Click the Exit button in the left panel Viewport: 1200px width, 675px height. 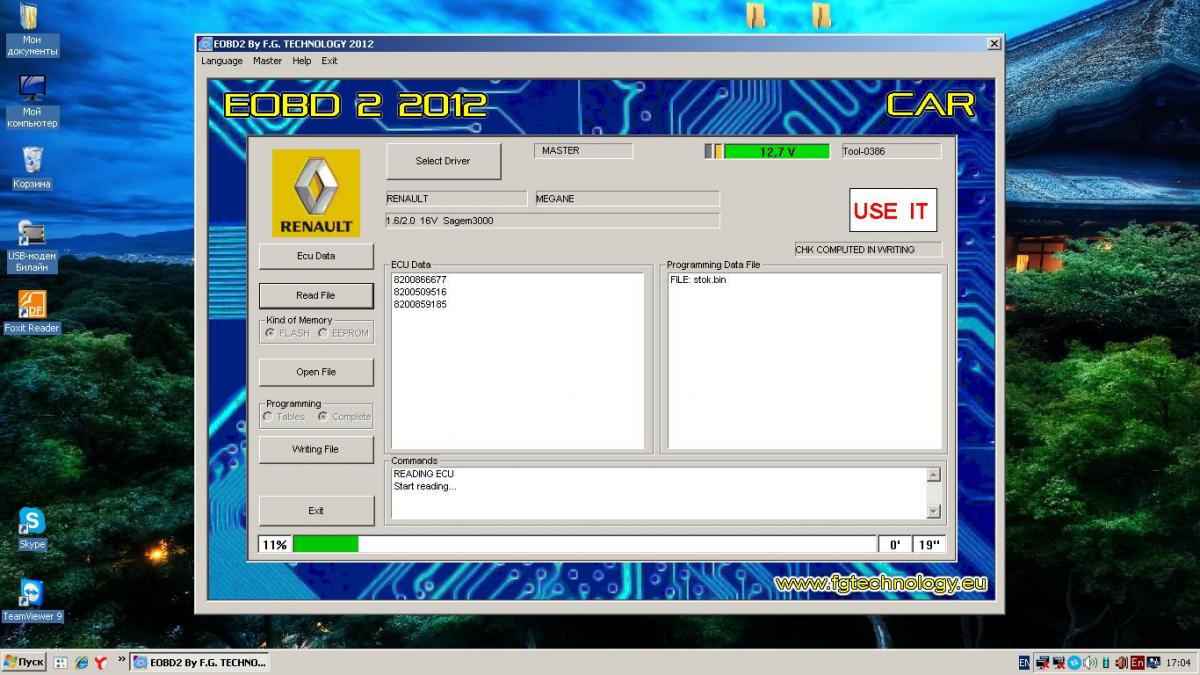tap(316, 511)
